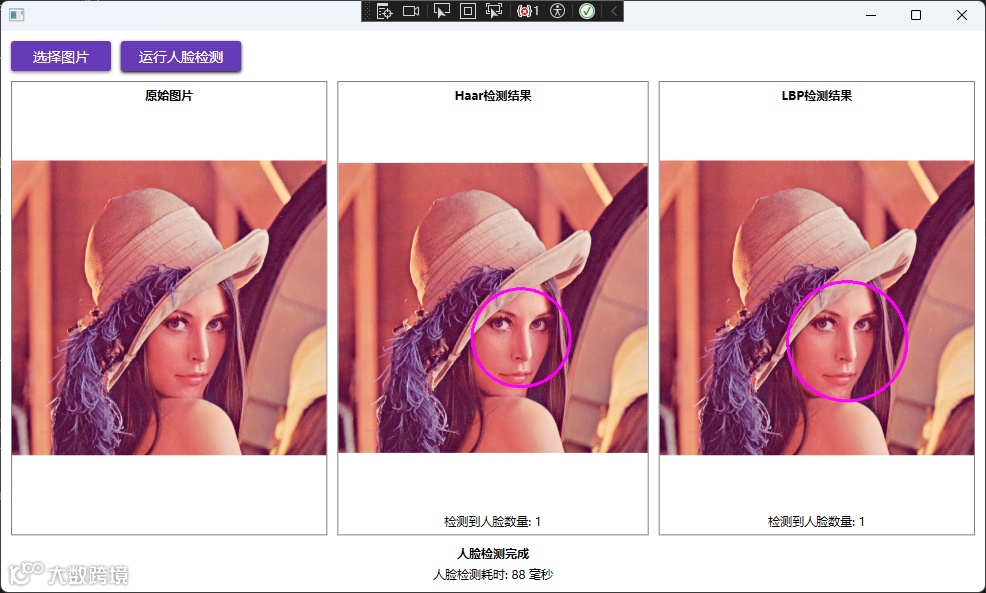Screen dimensions: 986x593
Task: Click the original Lena image under 原始图片
Action: (169, 308)
